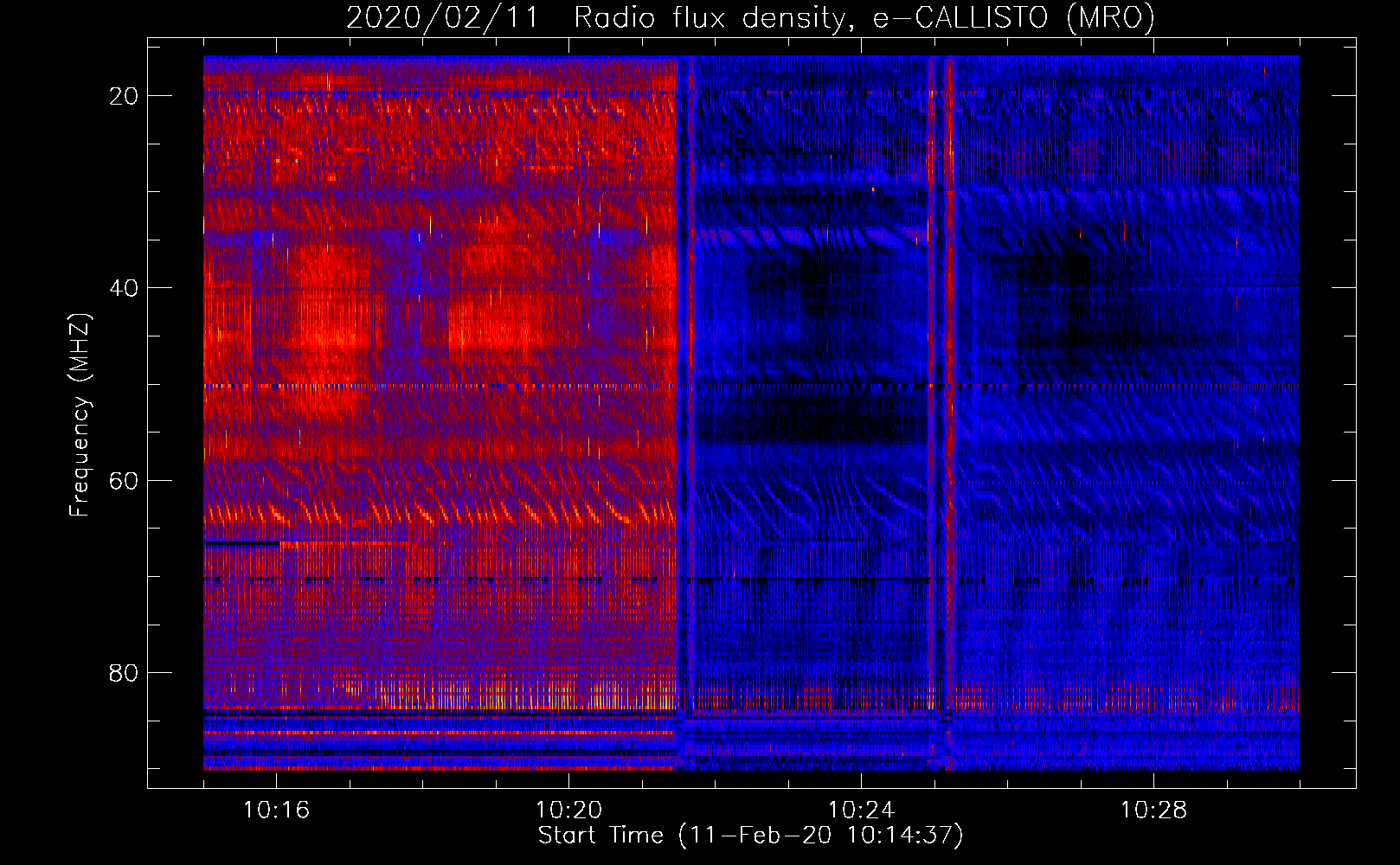Click the 'Start Time (11-Feb-20 10:14:37)' axis label
Image resolution: width=1400 pixels, height=865 pixels.
[x=750, y=836]
